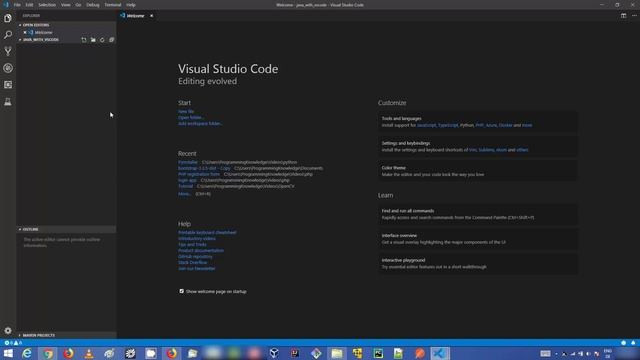This screenshot has width=640, height=360.
Task: Open GitHub repository link
Action: point(195,257)
